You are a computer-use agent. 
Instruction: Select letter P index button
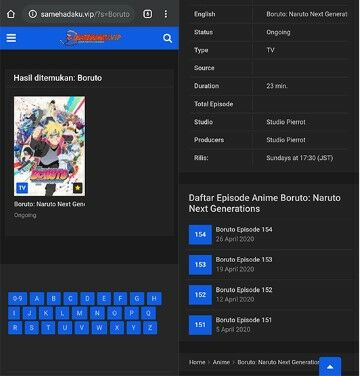point(131,313)
